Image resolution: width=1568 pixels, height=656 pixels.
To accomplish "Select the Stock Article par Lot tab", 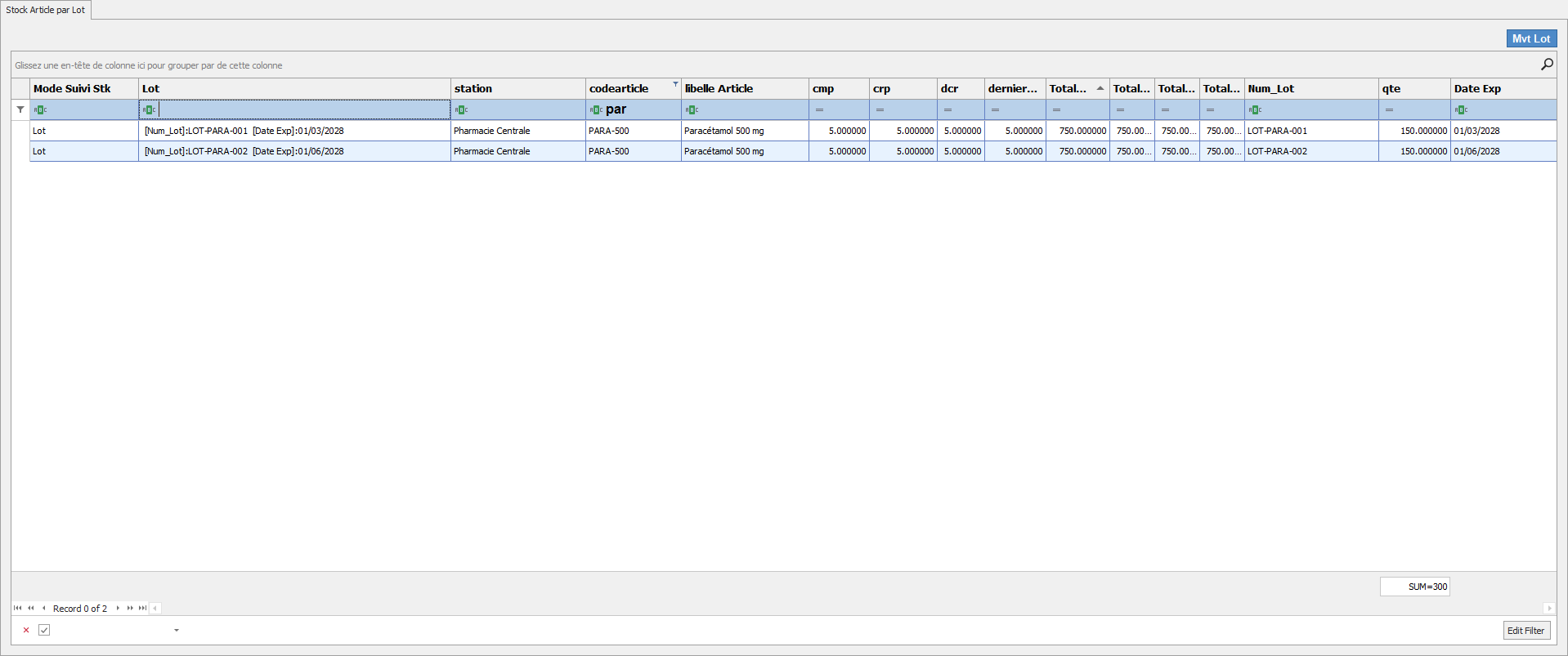I will click(46, 10).
